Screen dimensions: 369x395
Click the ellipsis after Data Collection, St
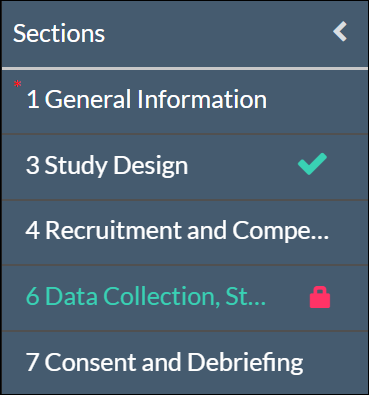[258, 303]
